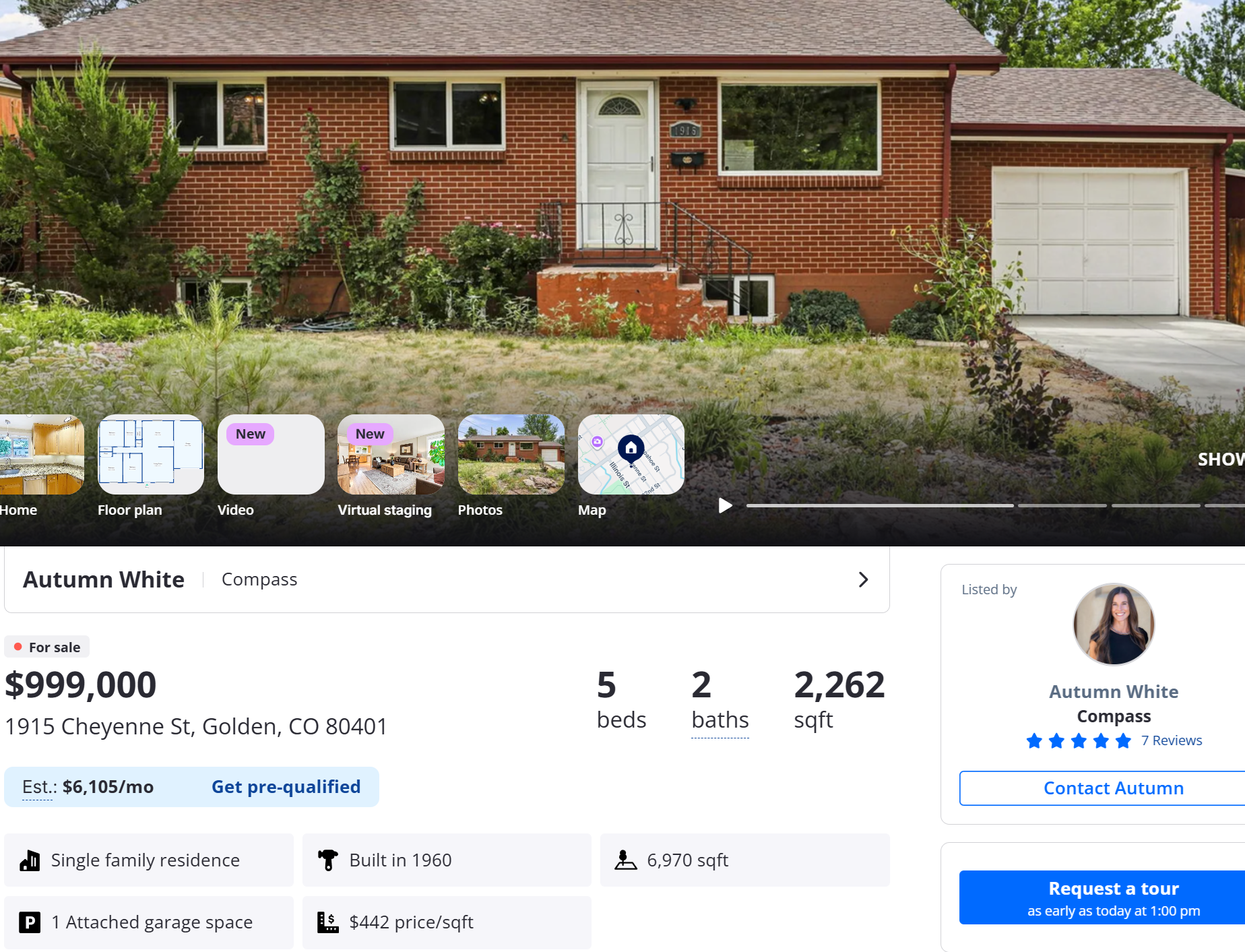Play the listing photo slideshow
Image resolution: width=1245 pixels, height=952 pixels.
tap(725, 505)
